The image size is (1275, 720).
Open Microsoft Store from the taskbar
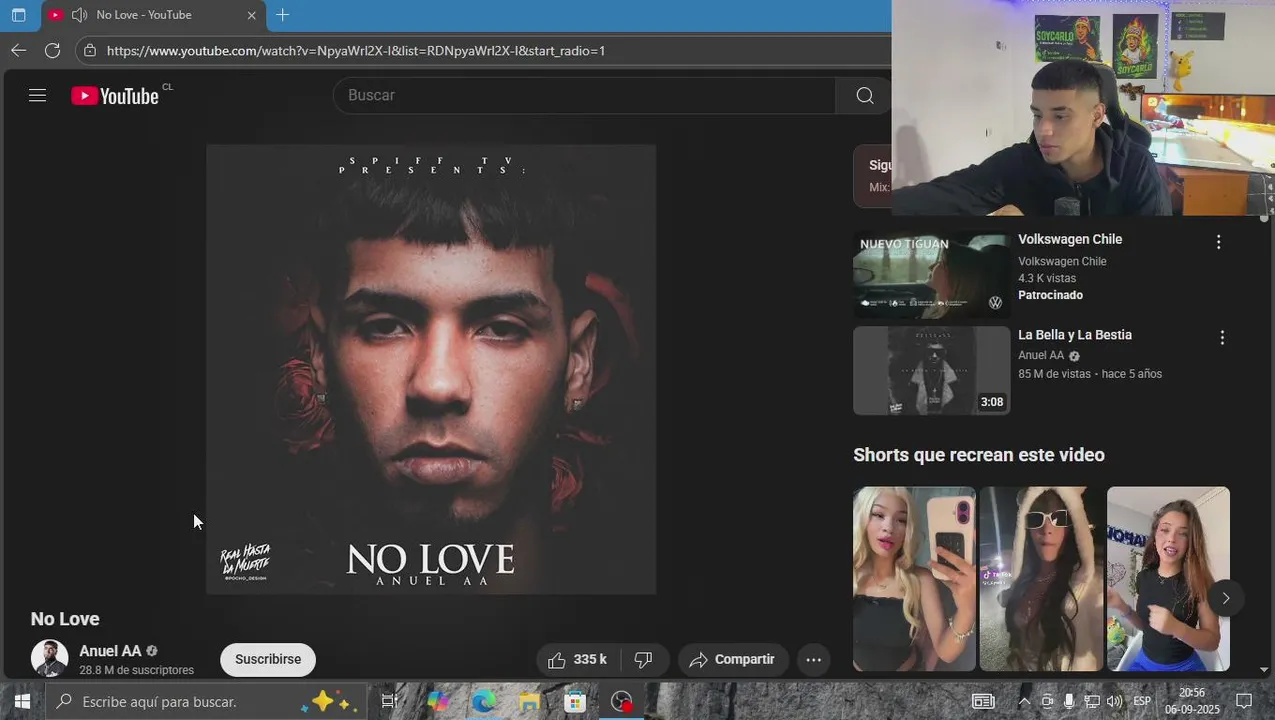[x=574, y=702]
